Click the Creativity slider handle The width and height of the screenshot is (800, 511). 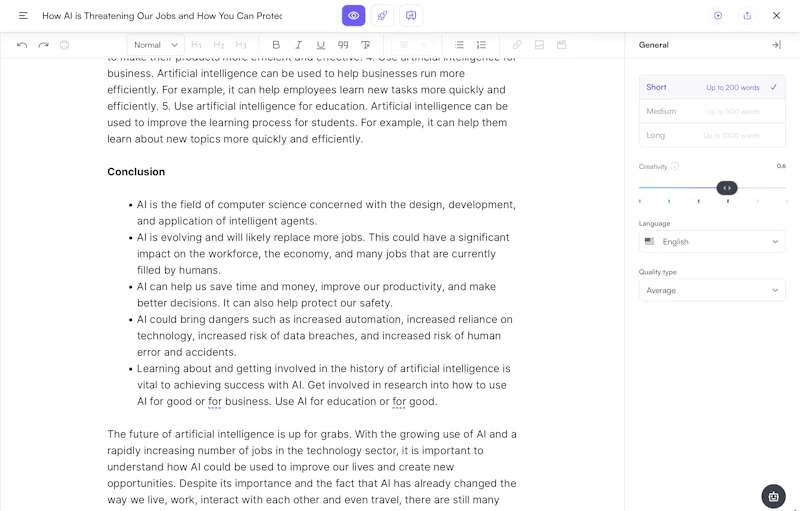tap(727, 188)
